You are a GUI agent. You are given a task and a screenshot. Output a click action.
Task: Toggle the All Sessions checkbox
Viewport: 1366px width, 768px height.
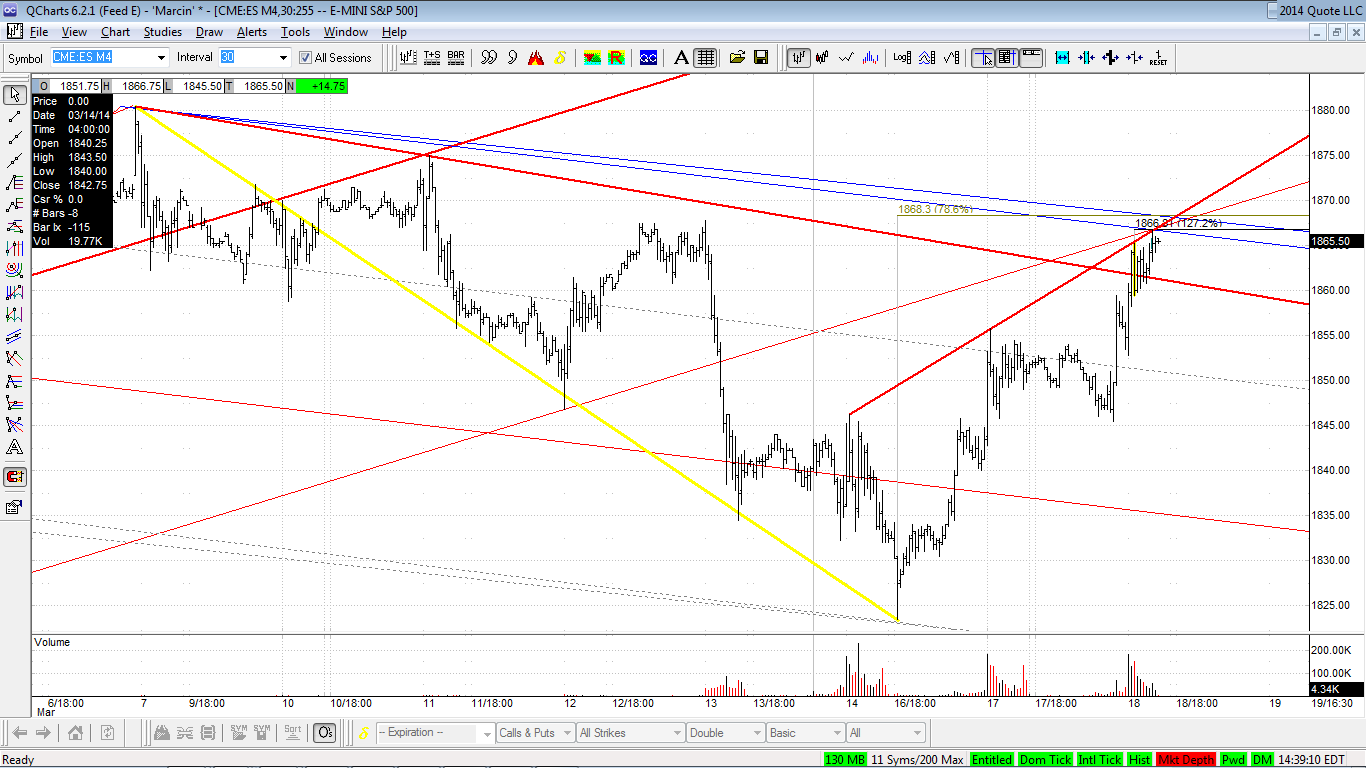coord(306,58)
